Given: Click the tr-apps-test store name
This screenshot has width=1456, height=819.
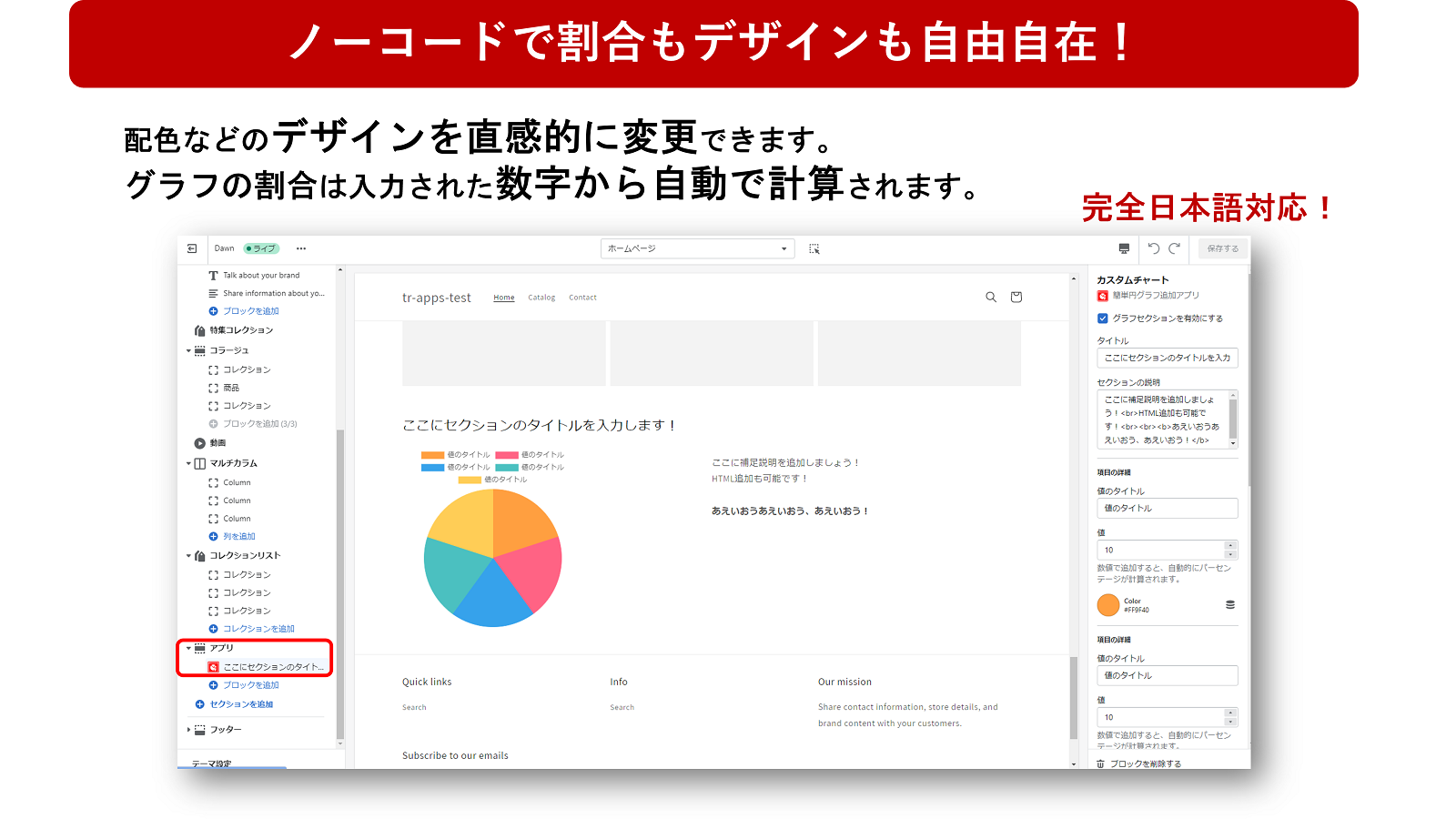Looking at the screenshot, I should click(437, 298).
